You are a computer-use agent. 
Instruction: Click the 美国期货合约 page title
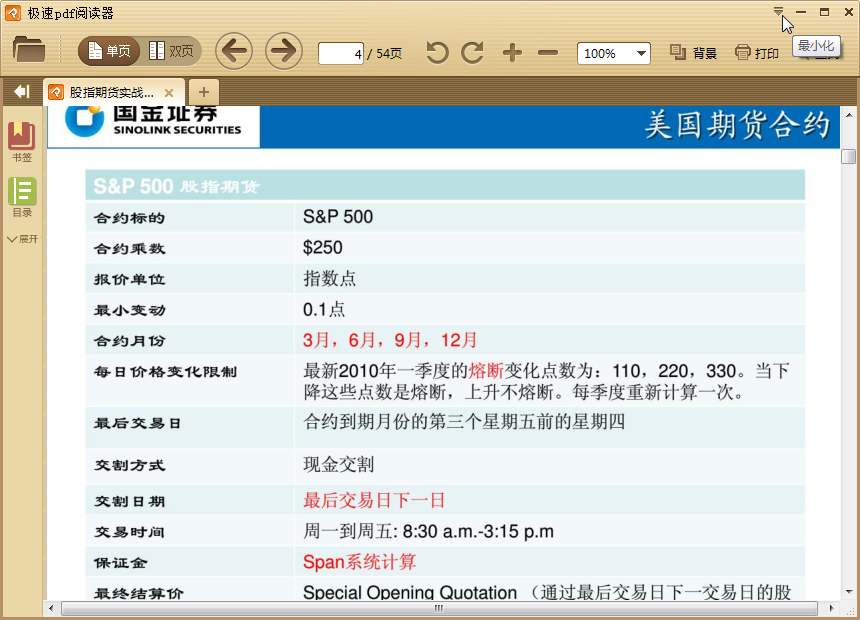(737, 125)
